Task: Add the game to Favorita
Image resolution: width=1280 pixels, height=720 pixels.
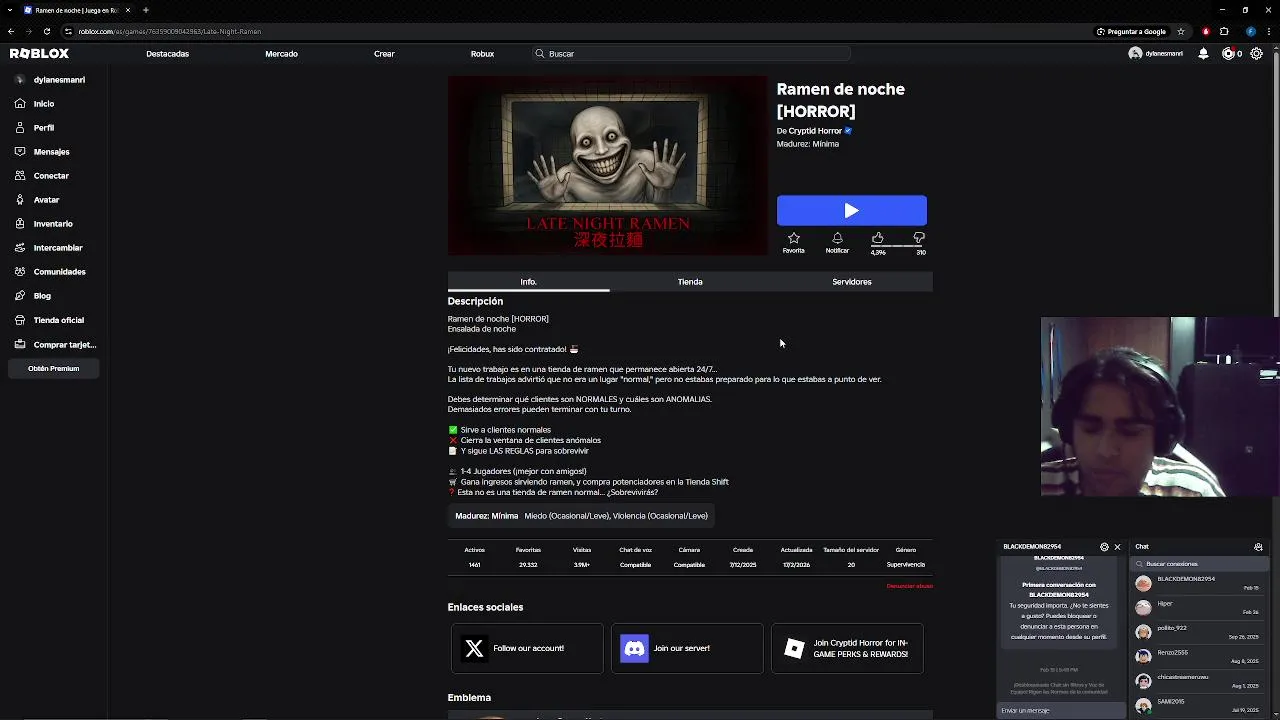Action: [793, 243]
